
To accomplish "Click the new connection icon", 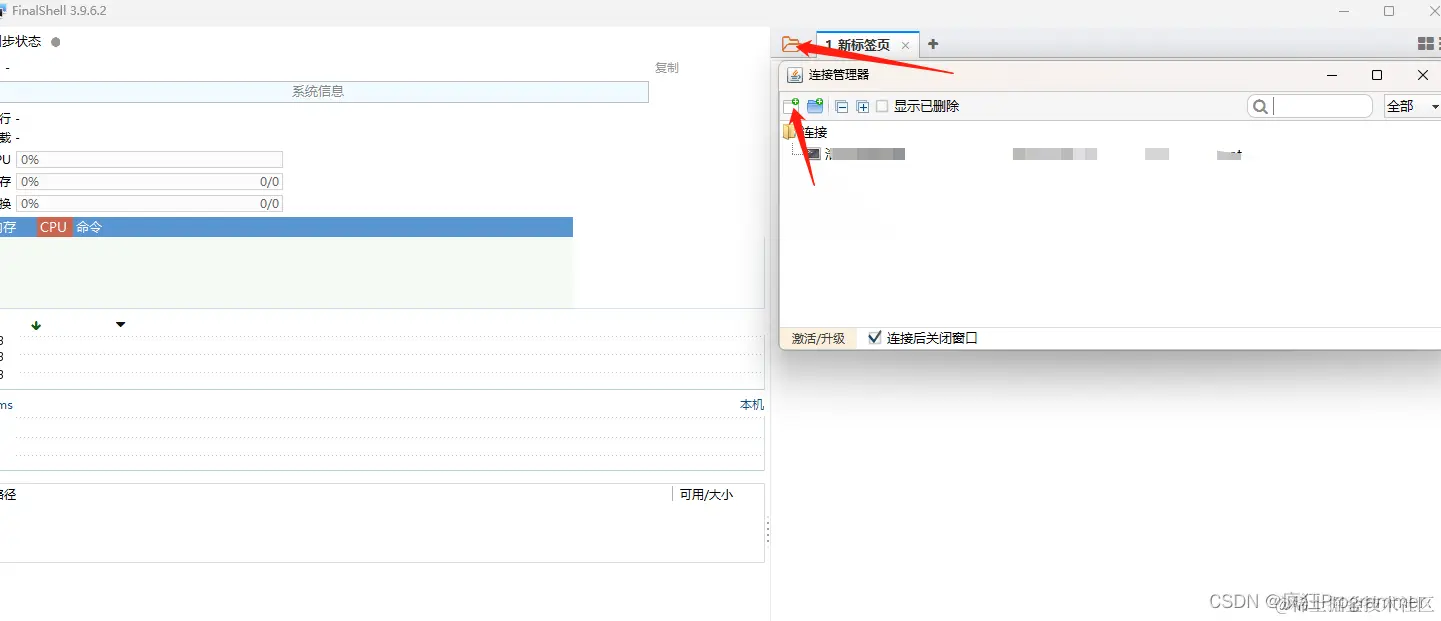I will [x=791, y=105].
